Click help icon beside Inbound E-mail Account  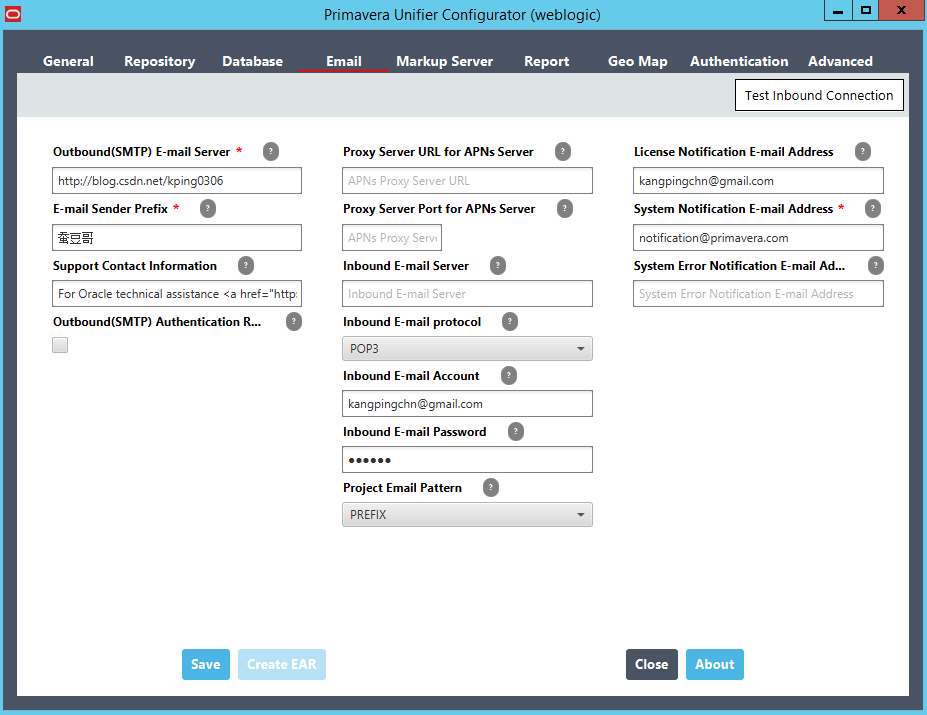[x=508, y=376]
